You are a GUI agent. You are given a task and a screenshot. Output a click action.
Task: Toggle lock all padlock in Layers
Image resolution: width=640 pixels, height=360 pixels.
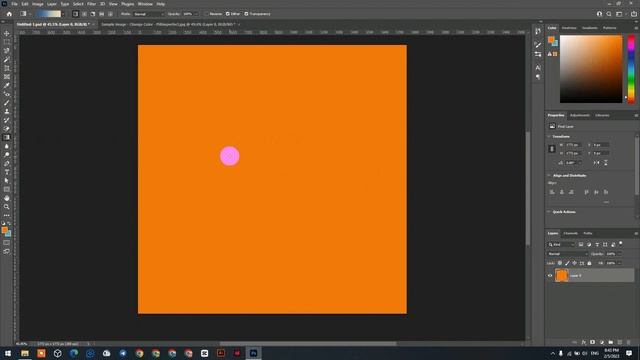589,263
